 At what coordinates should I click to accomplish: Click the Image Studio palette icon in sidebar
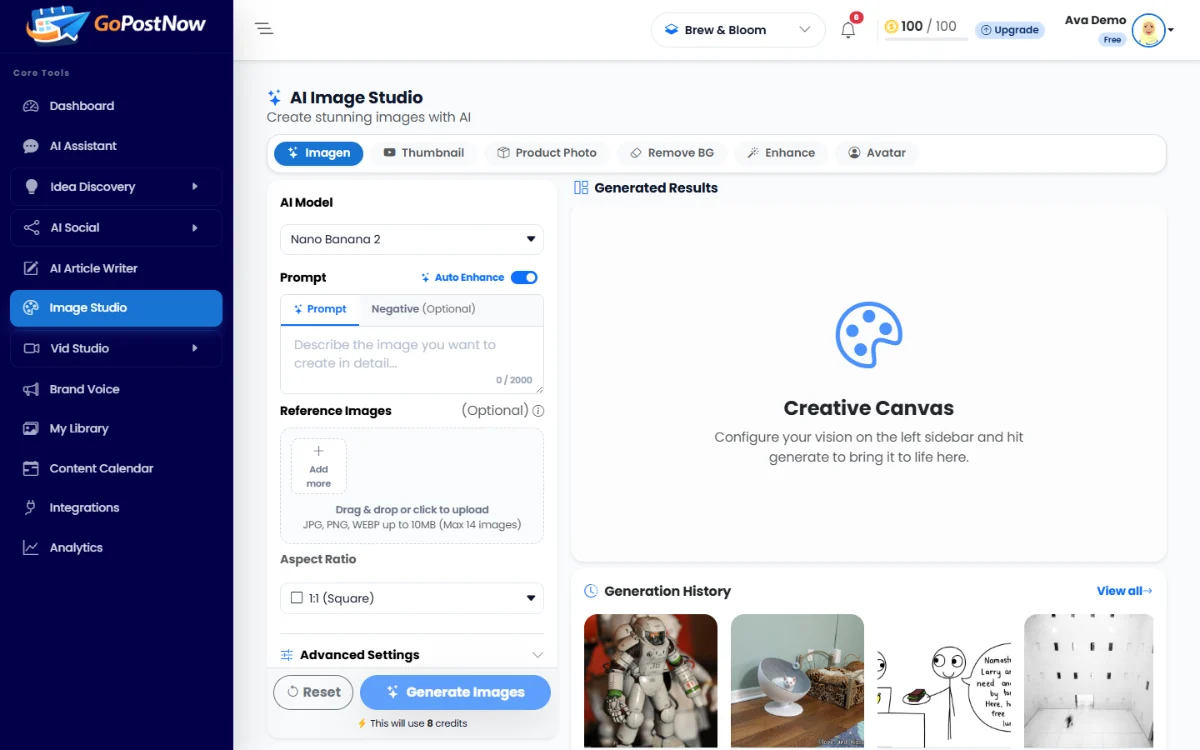[31, 308]
